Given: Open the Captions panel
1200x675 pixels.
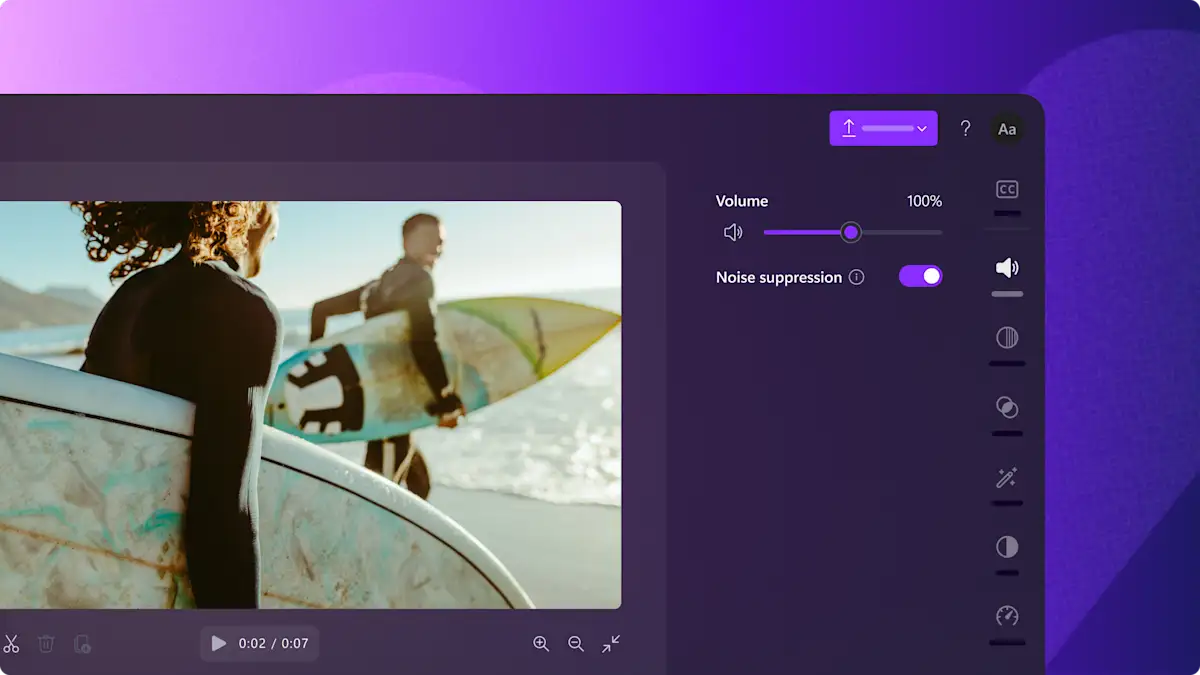Looking at the screenshot, I should click(x=1007, y=189).
